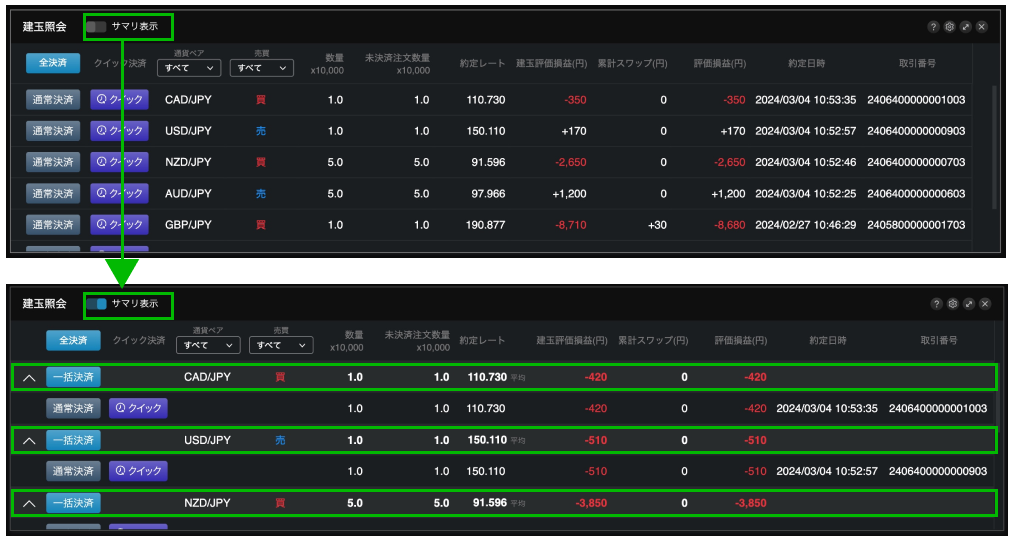Click 評価損益(円) column header in the bottom panel
Viewport: 1010px width, 557px height.
(740, 341)
